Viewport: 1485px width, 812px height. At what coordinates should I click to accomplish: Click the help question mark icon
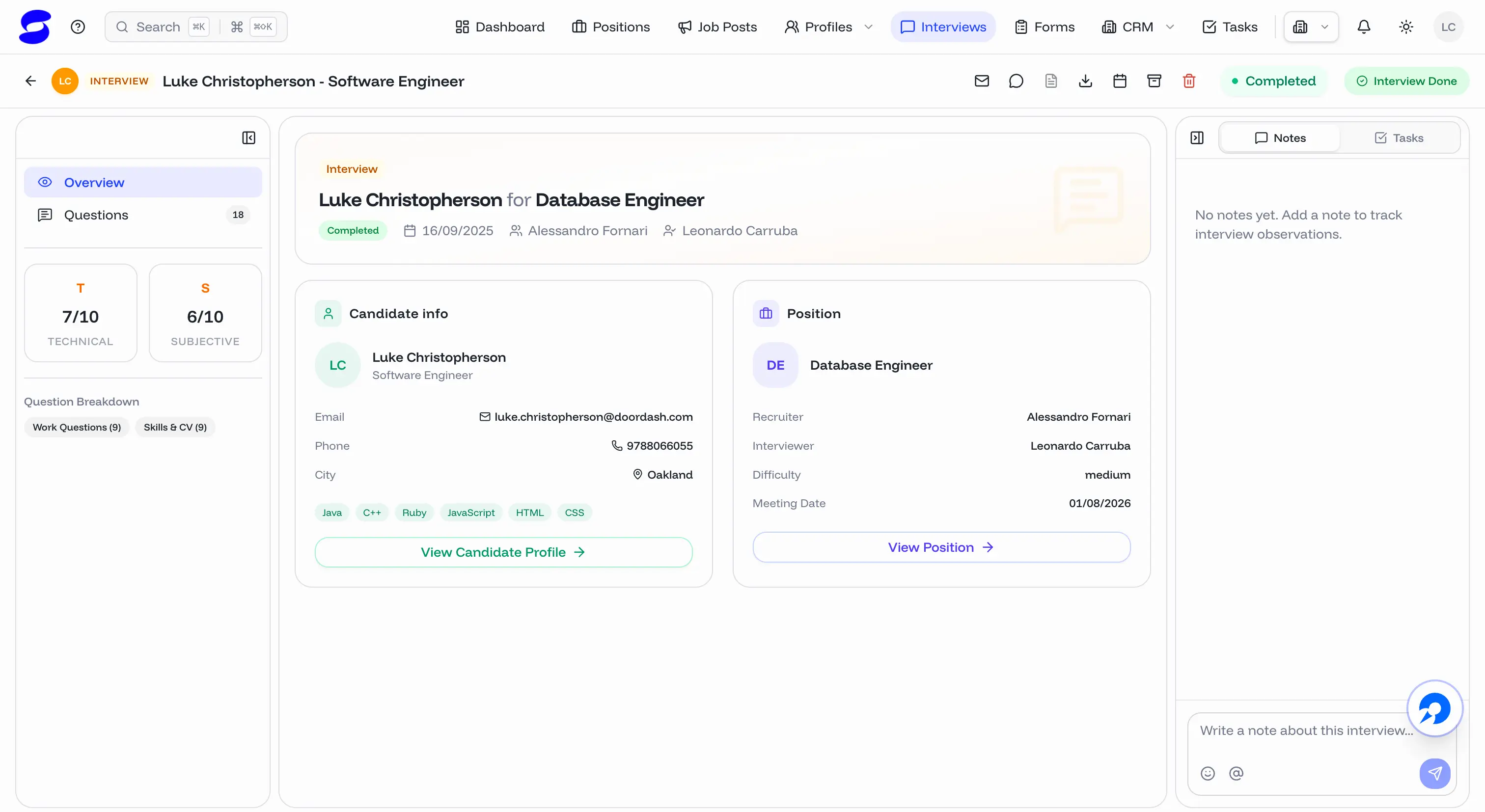(78, 27)
